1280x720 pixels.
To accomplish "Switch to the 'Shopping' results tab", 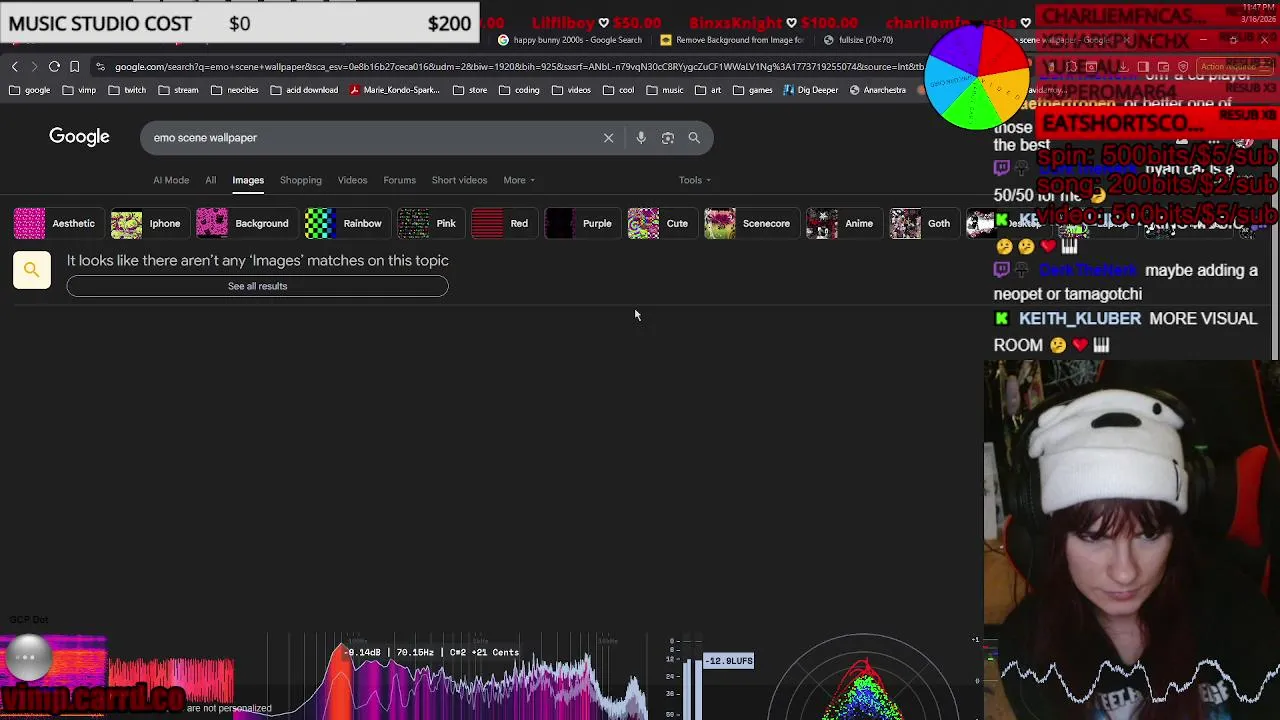I will 301,180.
